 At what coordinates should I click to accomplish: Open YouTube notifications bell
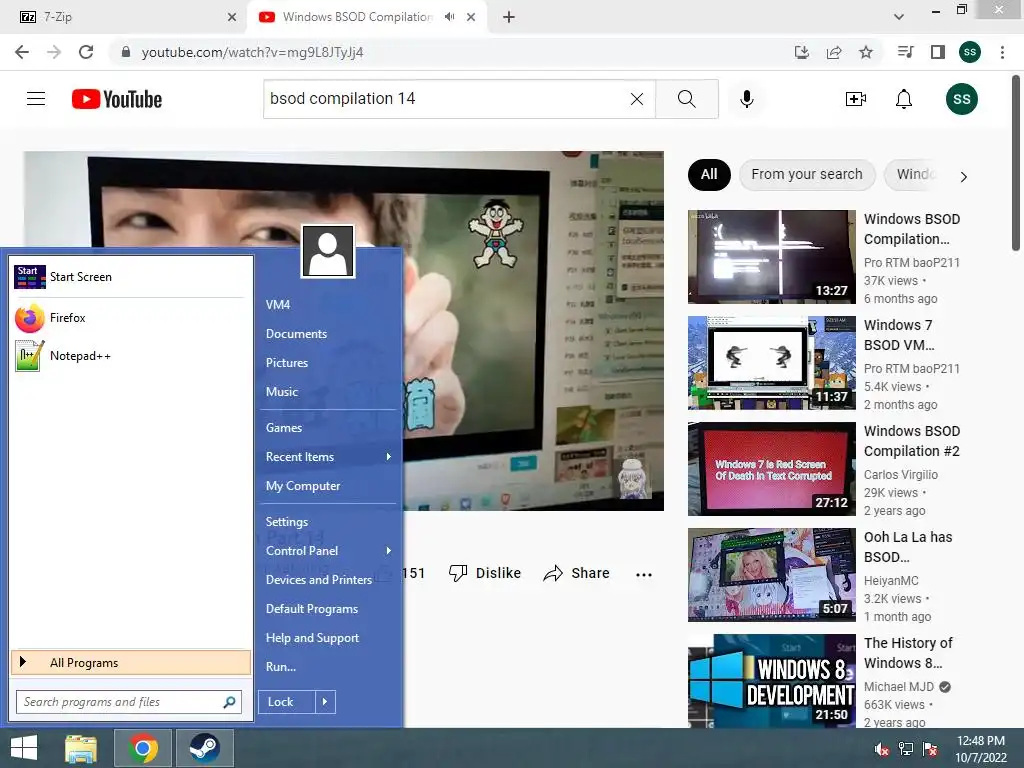click(904, 99)
